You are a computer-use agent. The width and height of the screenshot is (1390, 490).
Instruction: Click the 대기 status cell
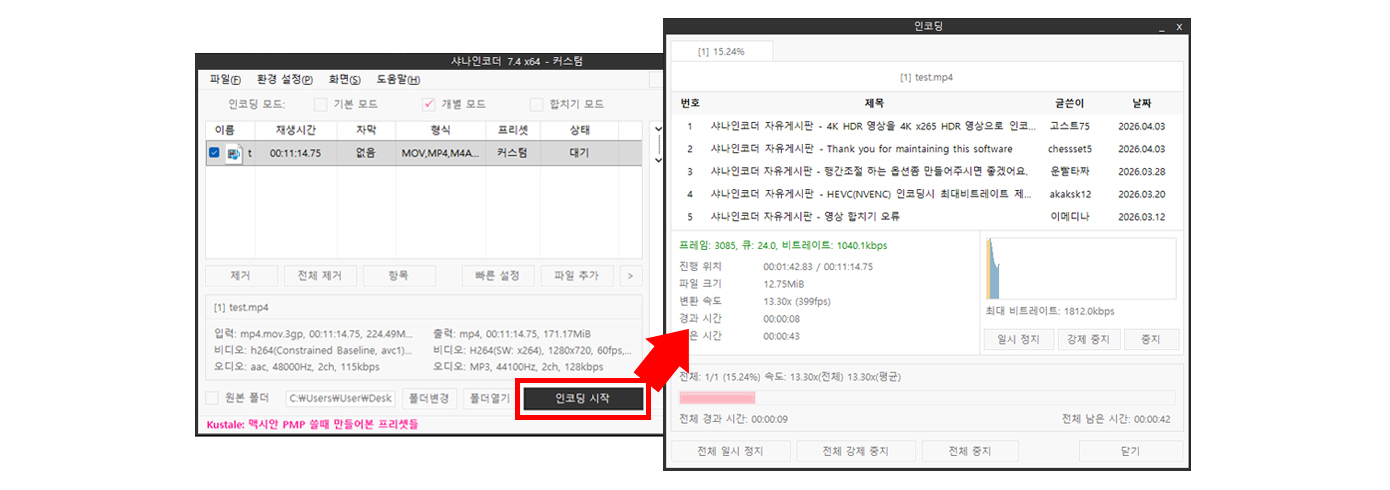579,153
